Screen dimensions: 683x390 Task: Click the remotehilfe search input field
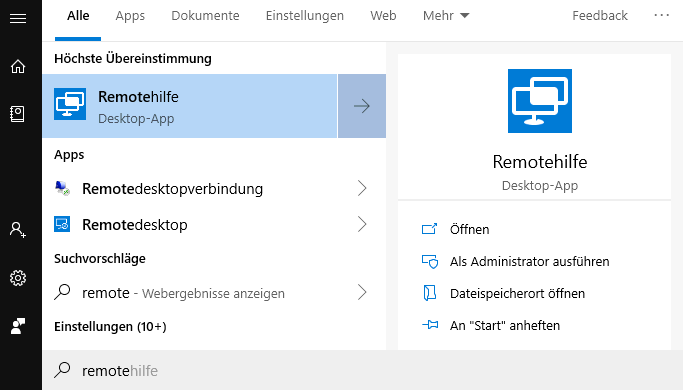point(362,370)
